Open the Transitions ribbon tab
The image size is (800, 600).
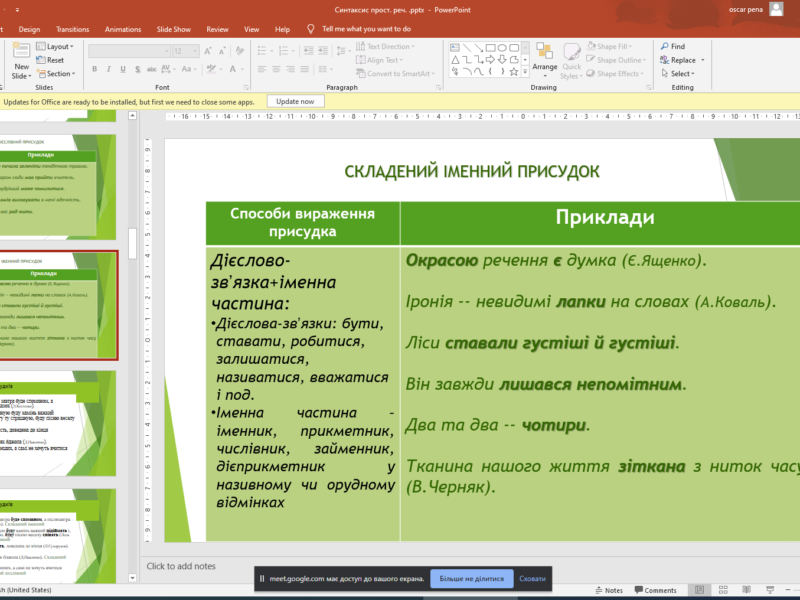[72, 29]
